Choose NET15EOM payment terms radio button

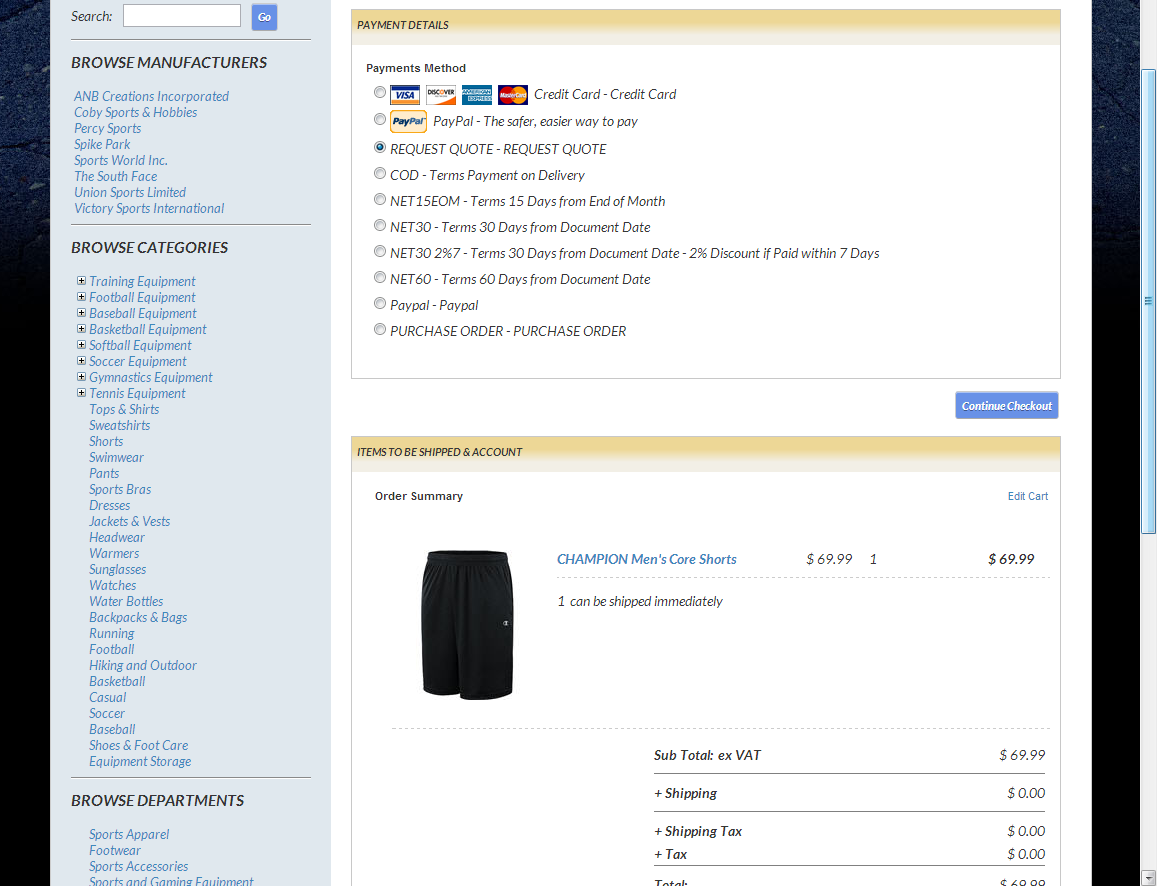pyautogui.click(x=379, y=199)
